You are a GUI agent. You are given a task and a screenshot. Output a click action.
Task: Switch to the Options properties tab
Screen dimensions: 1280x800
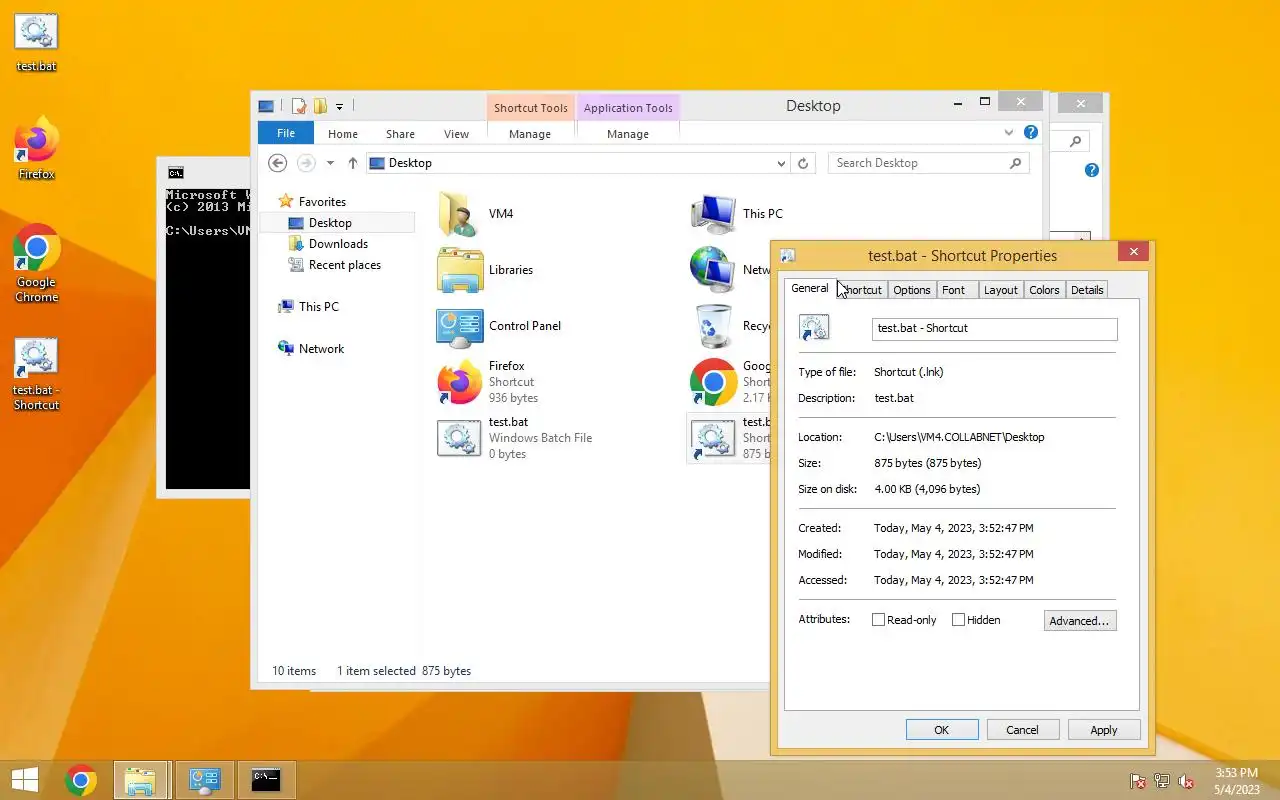pos(912,290)
